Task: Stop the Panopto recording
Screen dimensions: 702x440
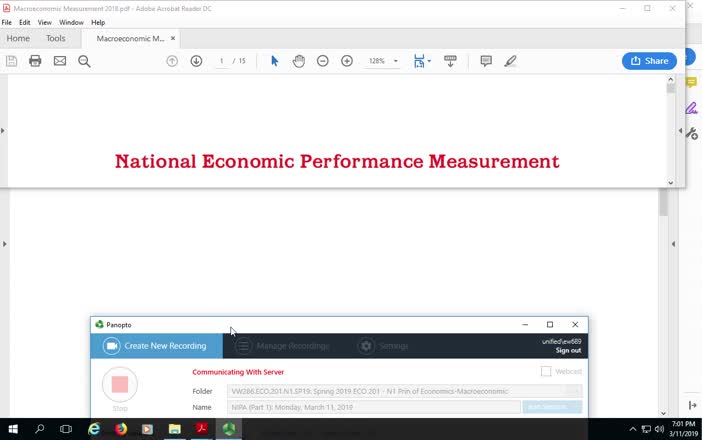Action: [x=120, y=385]
